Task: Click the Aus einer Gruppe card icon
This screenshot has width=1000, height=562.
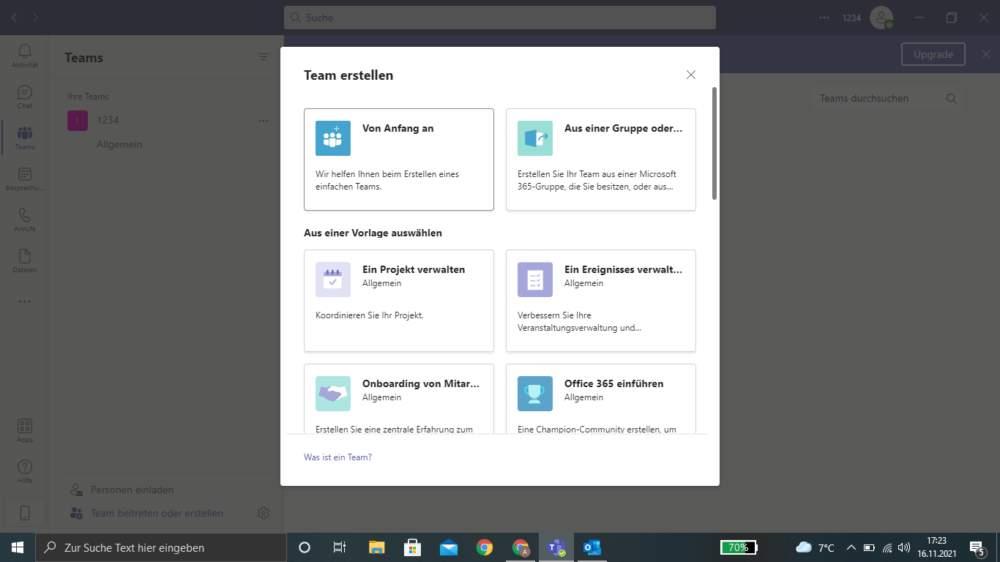Action: [x=535, y=138]
